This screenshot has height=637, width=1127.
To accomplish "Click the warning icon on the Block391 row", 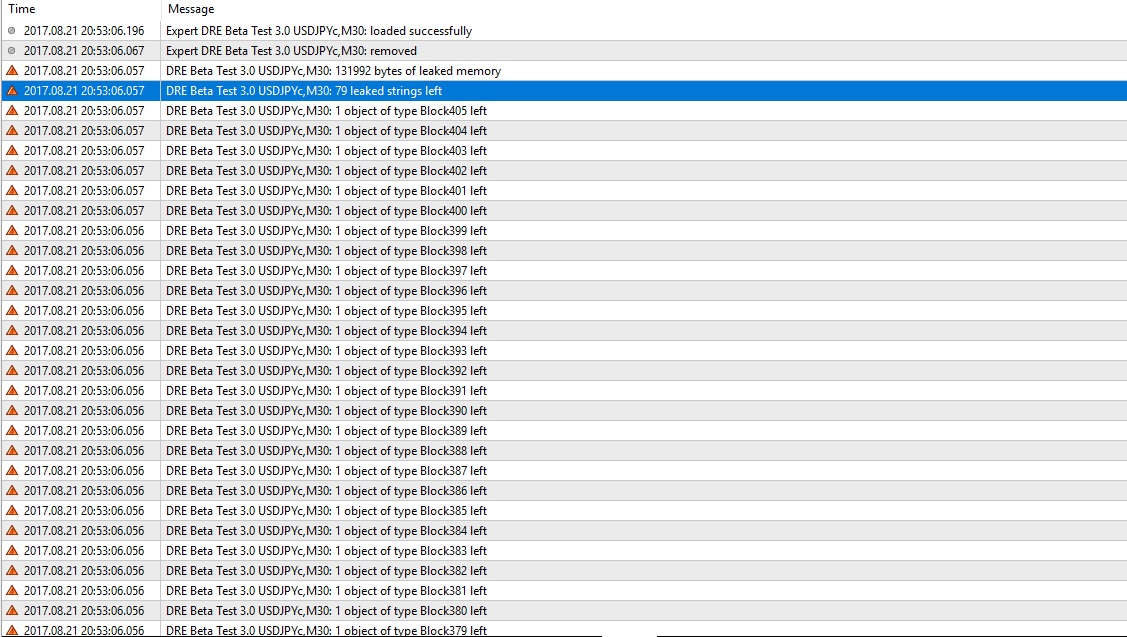I will click(x=12, y=390).
